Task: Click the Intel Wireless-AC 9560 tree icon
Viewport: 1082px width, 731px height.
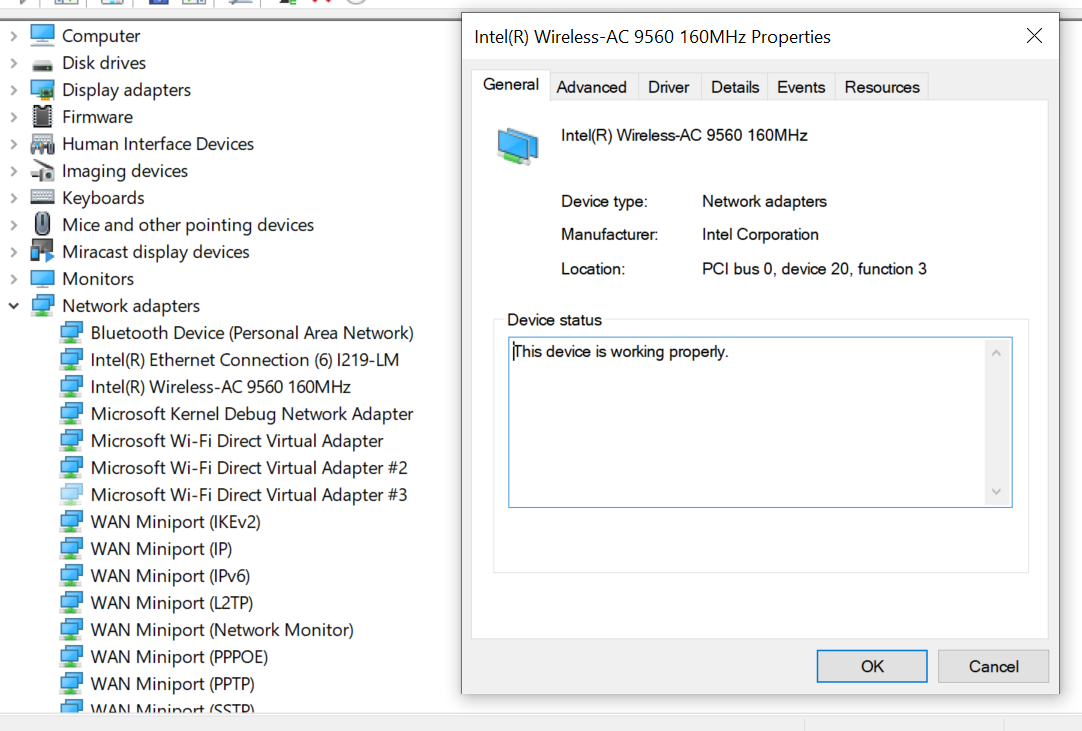Action: (71, 387)
